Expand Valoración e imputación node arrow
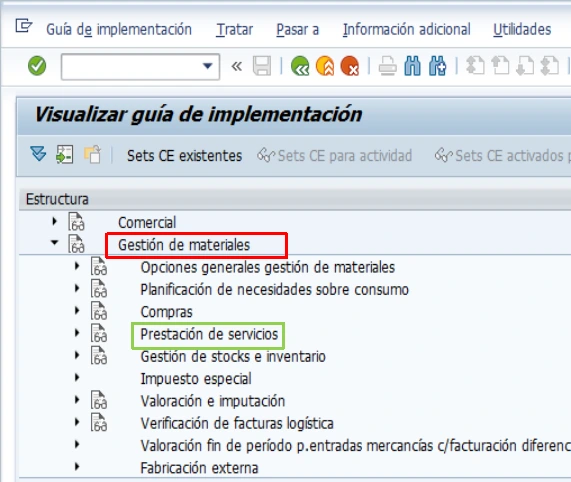The height and width of the screenshot is (482, 571). [77, 400]
